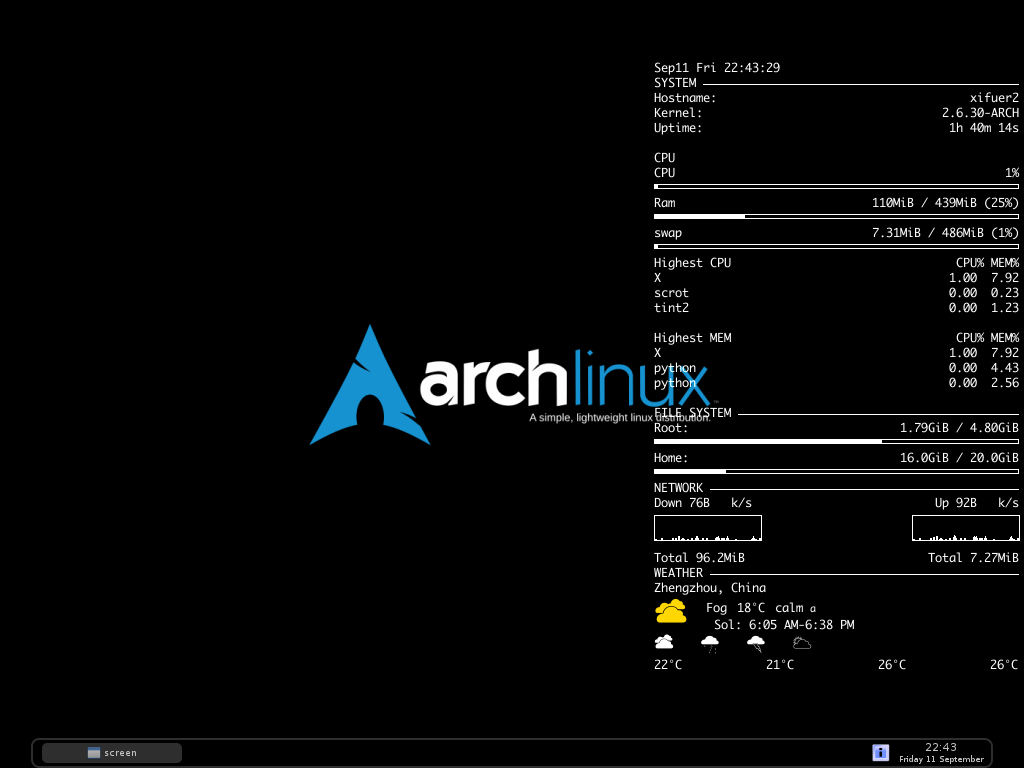Image resolution: width=1024 pixels, height=768 pixels.
Task: Click Total 7.27MiB upload text
Action: click(973, 558)
